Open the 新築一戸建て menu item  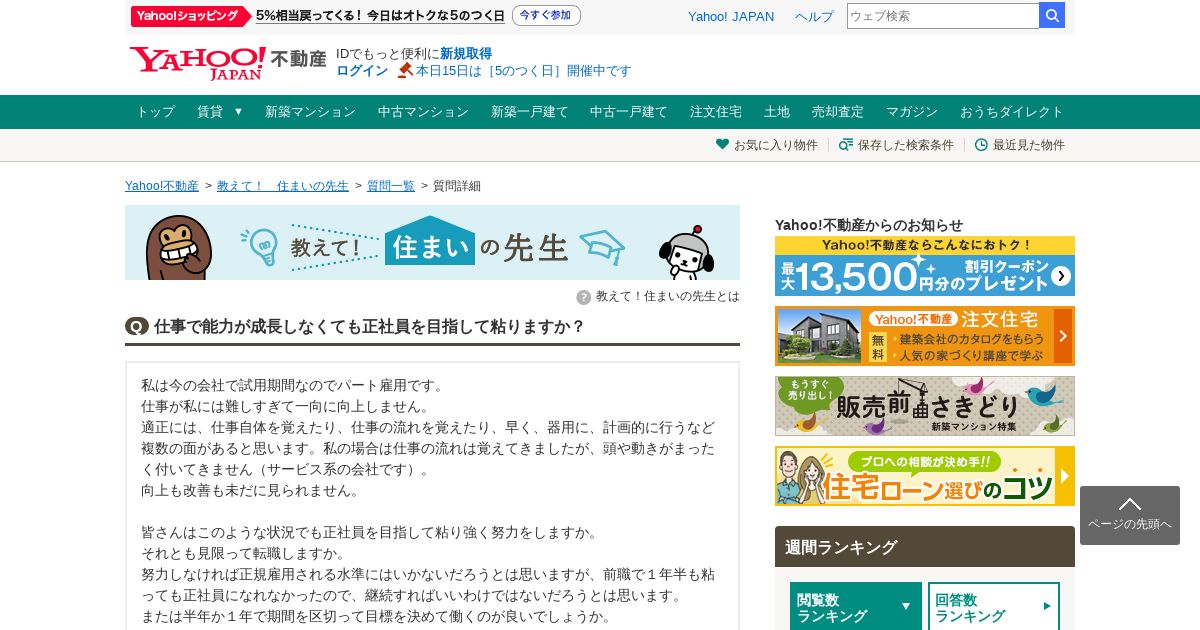click(529, 112)
